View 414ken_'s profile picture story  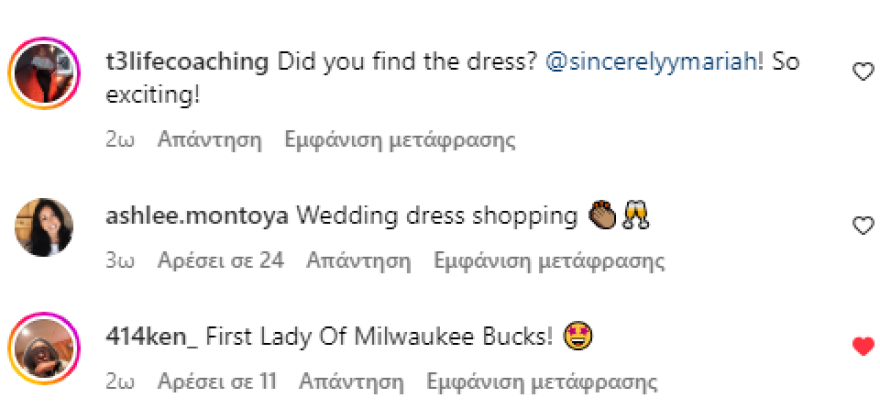pyautogui.click(x=43, y=349)
